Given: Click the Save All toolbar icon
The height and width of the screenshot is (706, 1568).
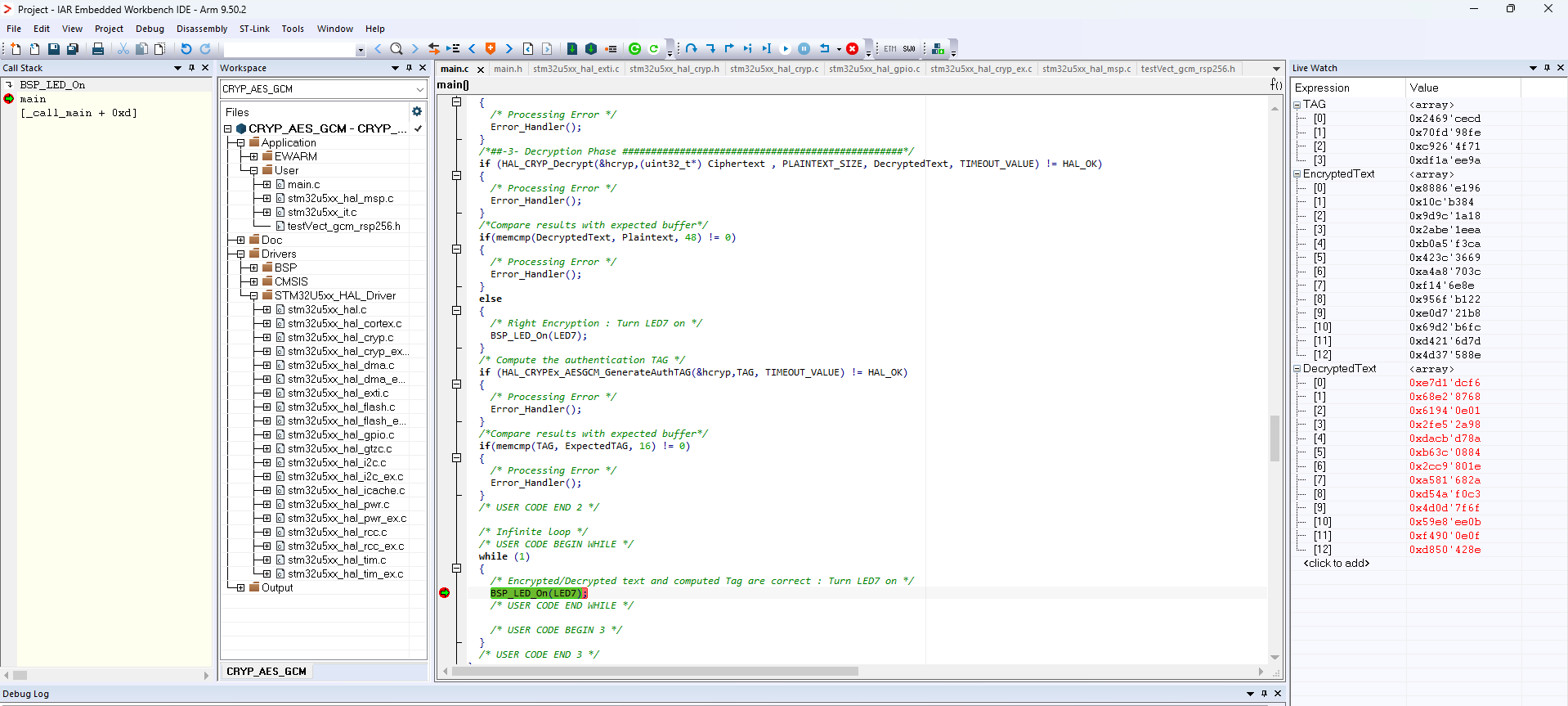Looking at the screenshot, I should 72,49.
